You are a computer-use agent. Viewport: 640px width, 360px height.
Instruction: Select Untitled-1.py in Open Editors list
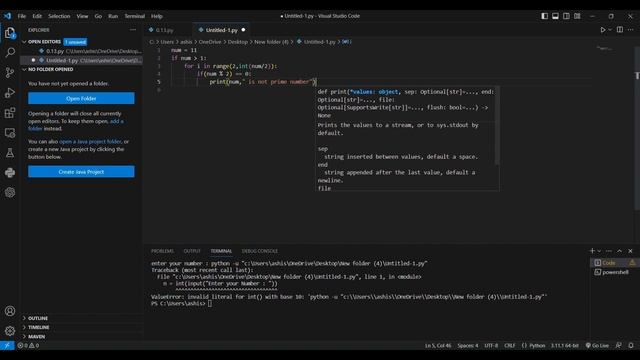pos(82,60)
